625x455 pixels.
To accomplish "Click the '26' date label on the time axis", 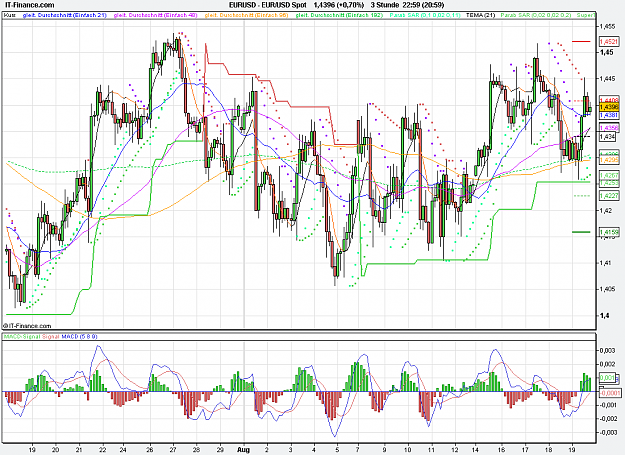I will pyautogui.click(x=150, y=450).
